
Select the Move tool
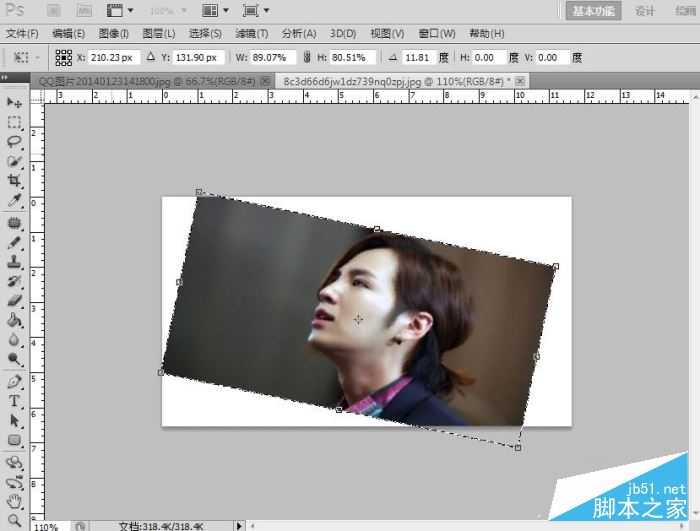14,102
